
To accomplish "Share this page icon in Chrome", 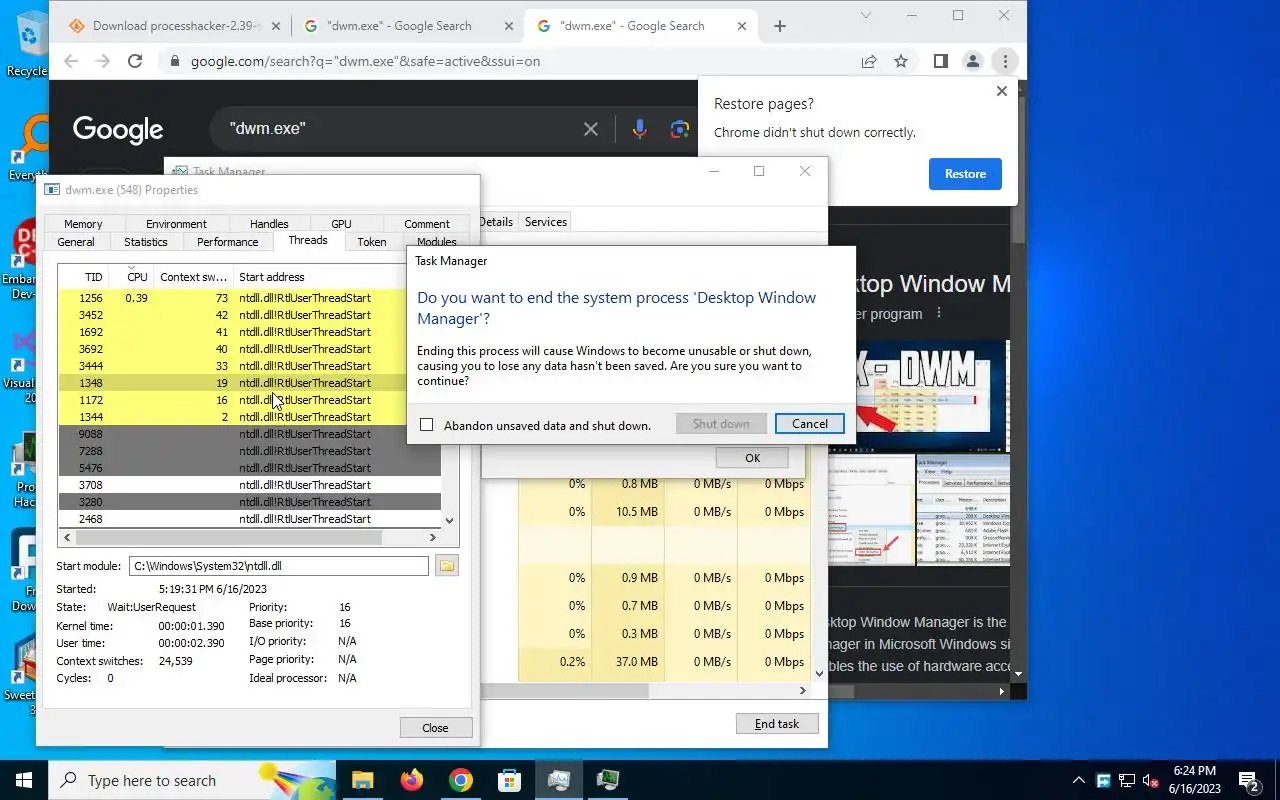I will coord(869,61).
